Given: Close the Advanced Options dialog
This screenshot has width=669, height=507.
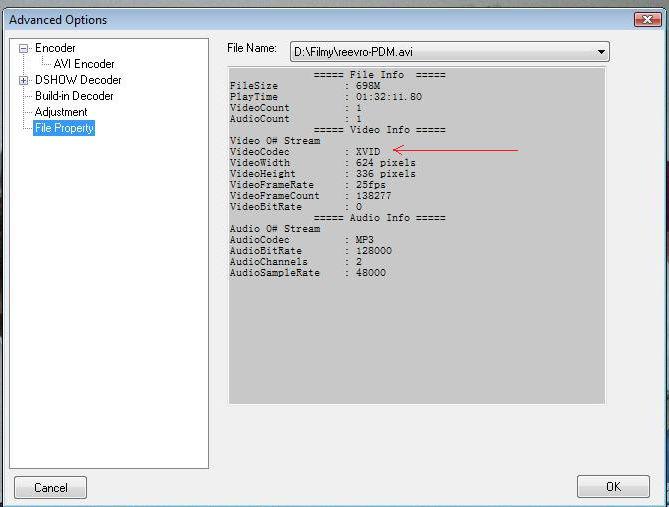Looking at the screenshot, I should 647,20.
